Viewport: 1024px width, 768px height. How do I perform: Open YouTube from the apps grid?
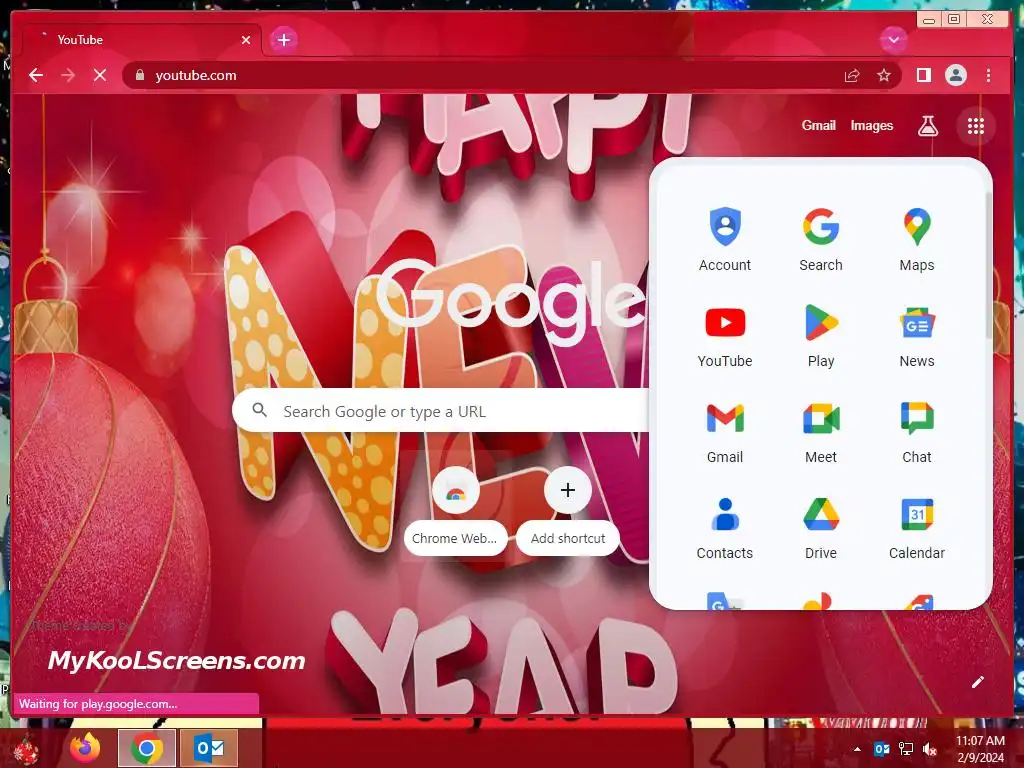pos(725,336)
